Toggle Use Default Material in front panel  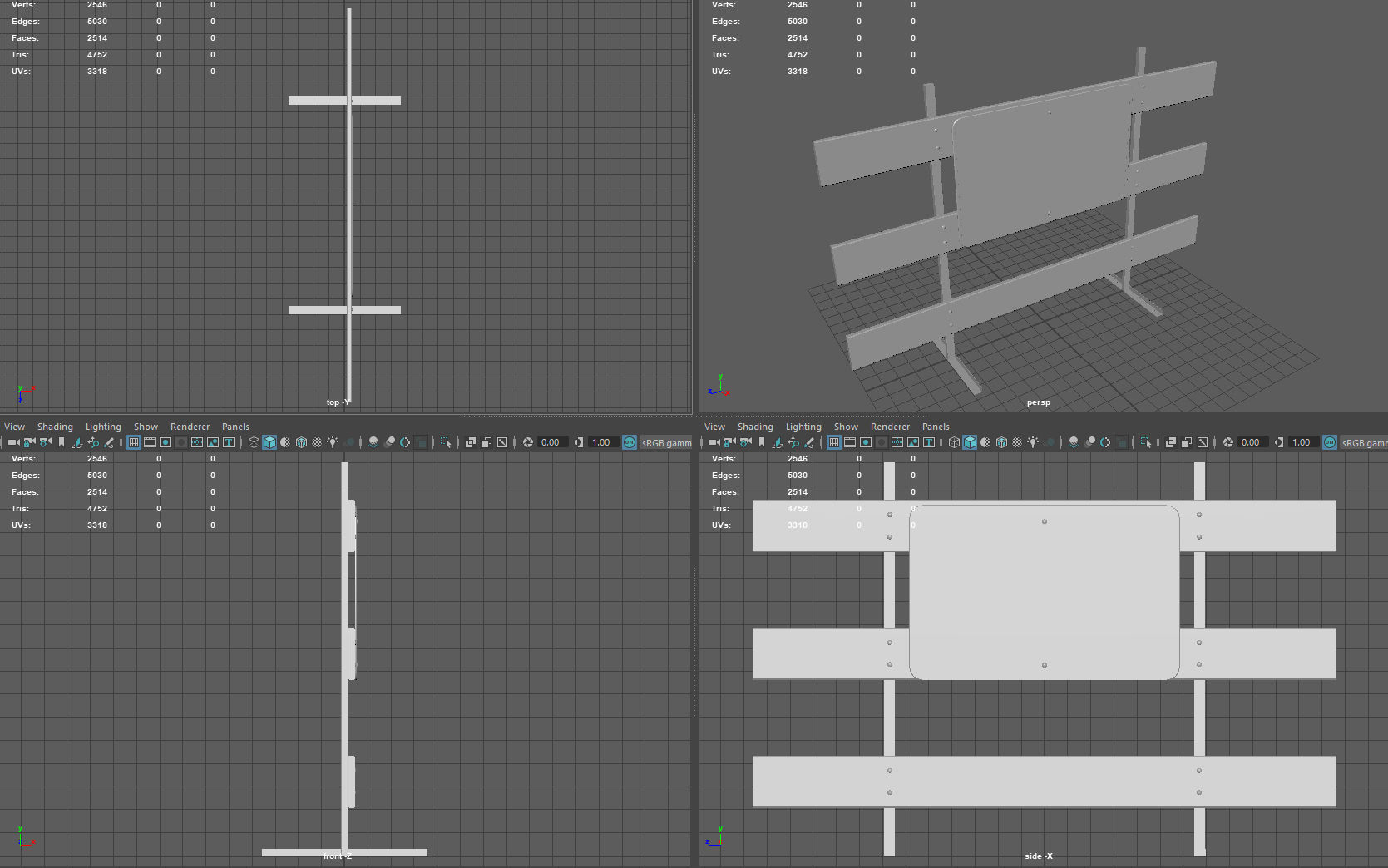[x=285, y=442]
